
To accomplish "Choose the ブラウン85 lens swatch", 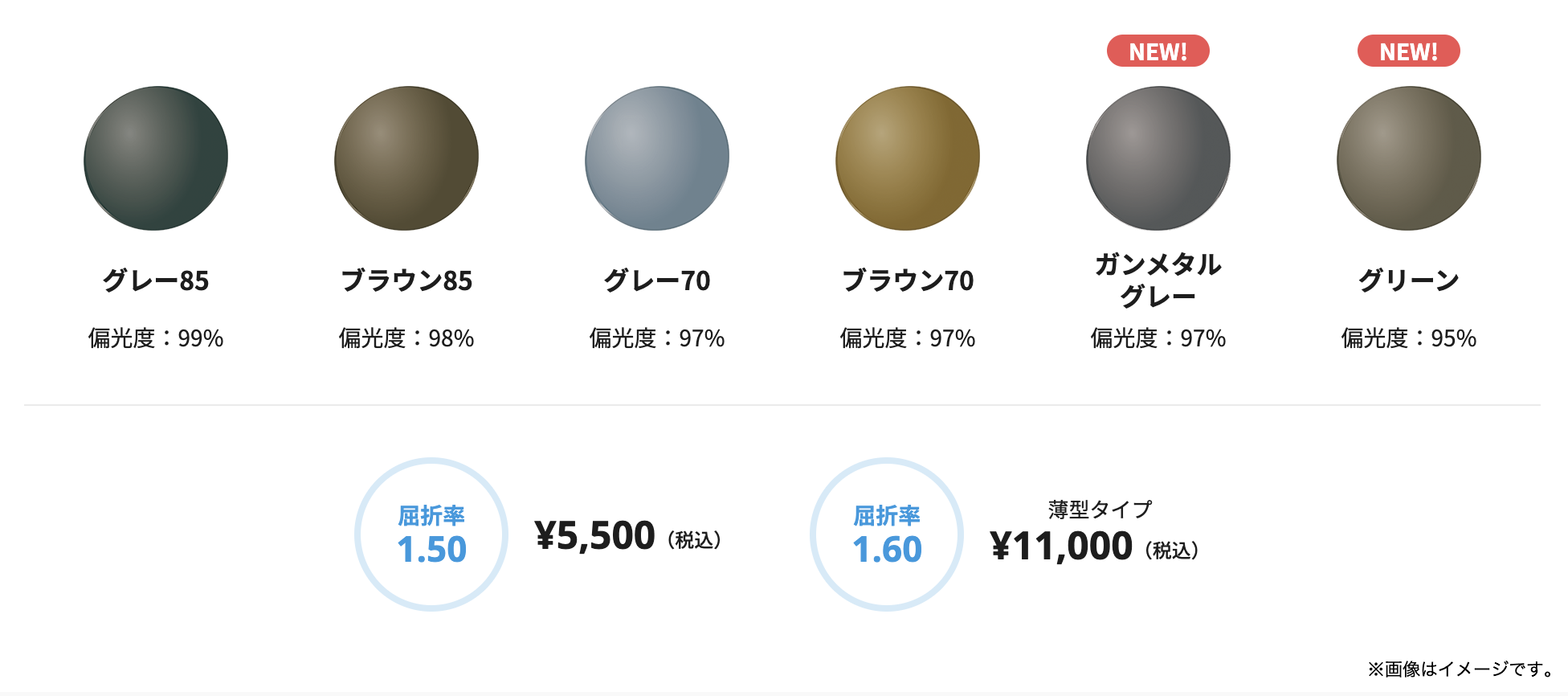I will pyautogui.click(x=406, y=158).
